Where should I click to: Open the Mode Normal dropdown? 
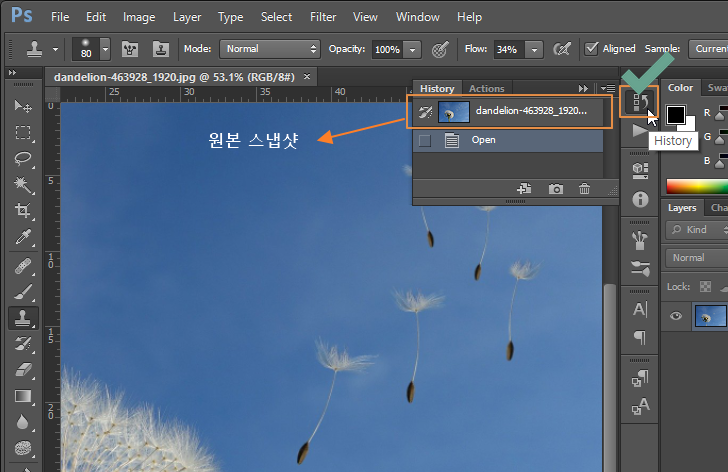coord(269,49)
